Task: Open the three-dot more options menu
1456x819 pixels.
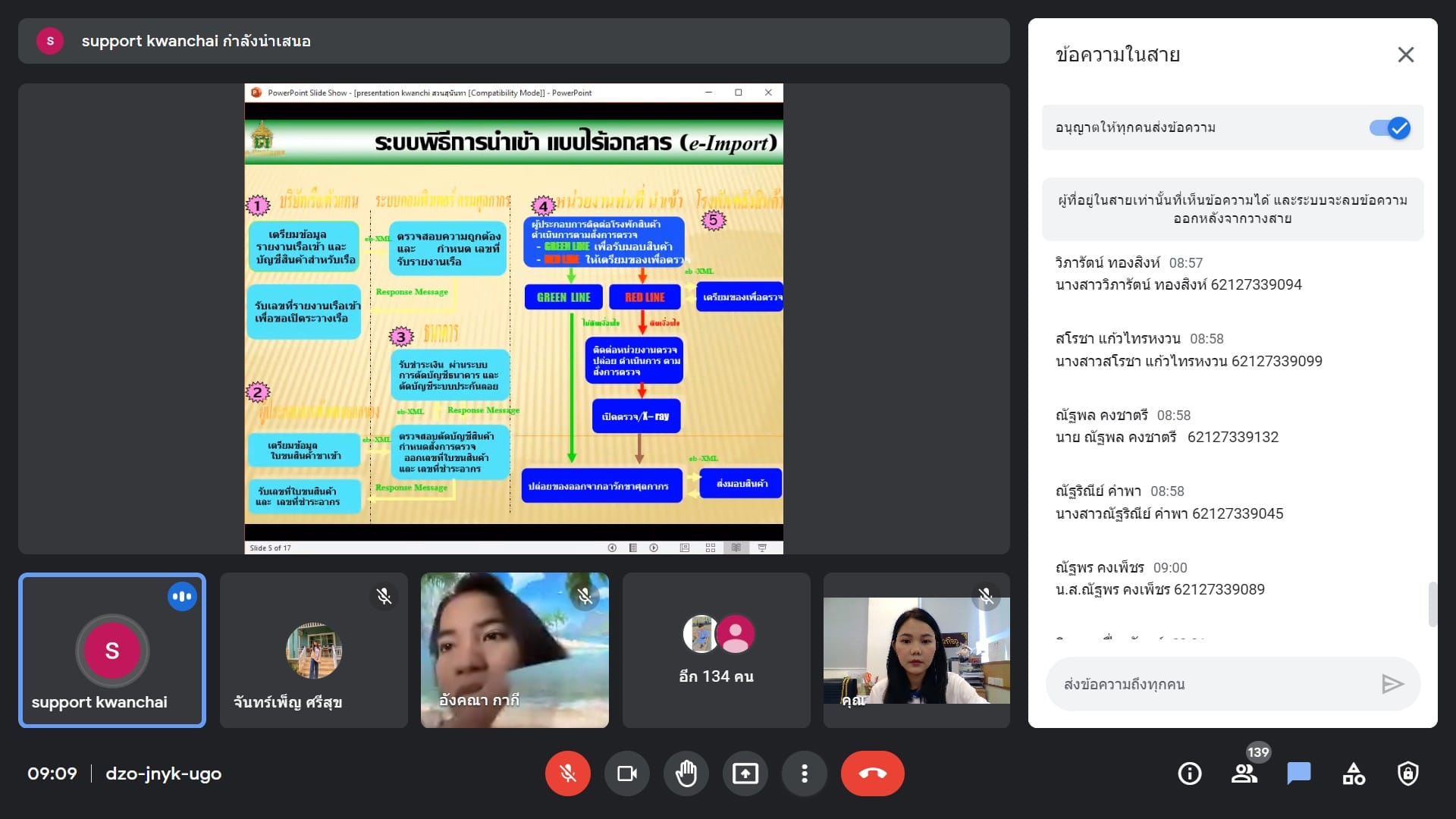Action: click(x=804, y=773)
